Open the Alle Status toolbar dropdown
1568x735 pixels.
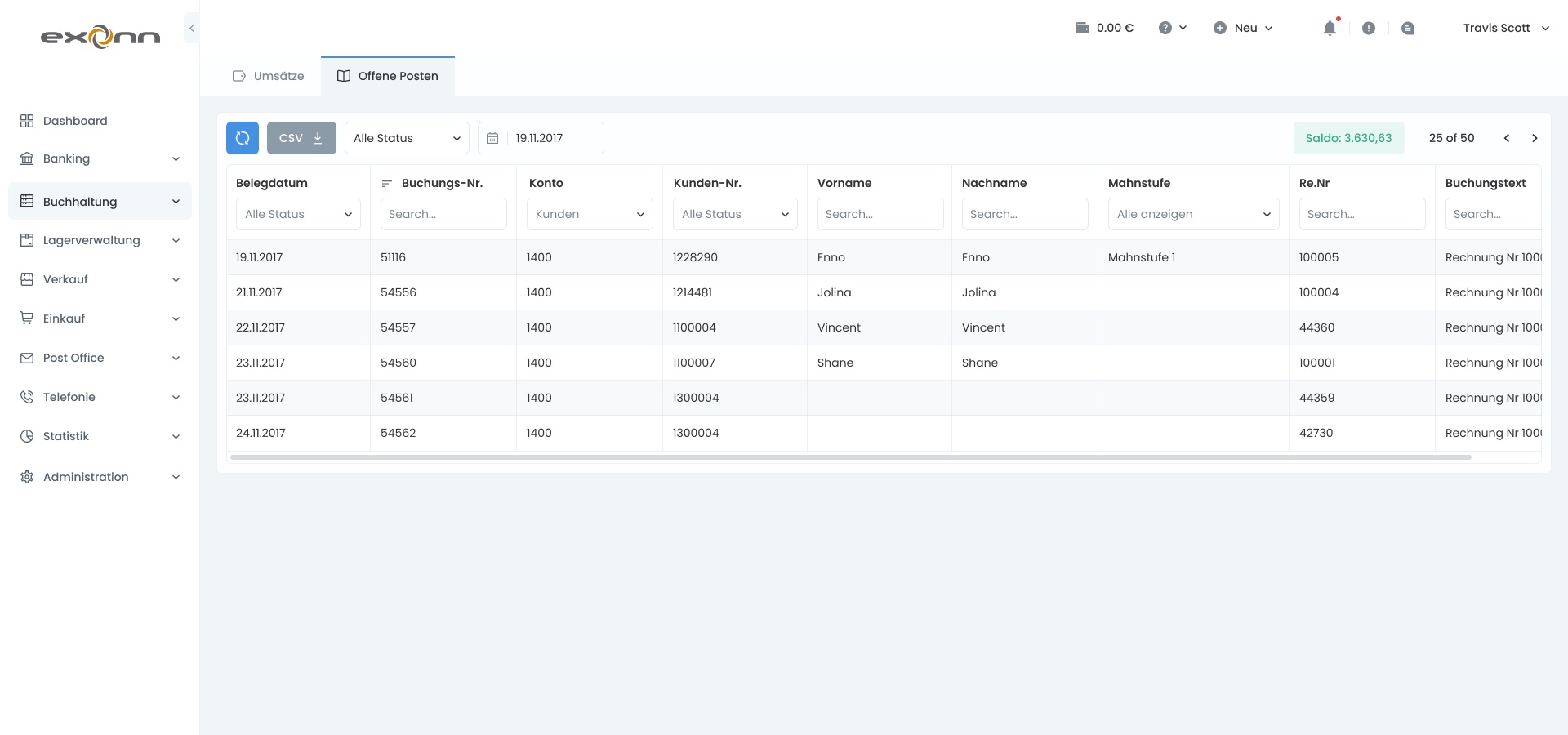click(407, 138)
